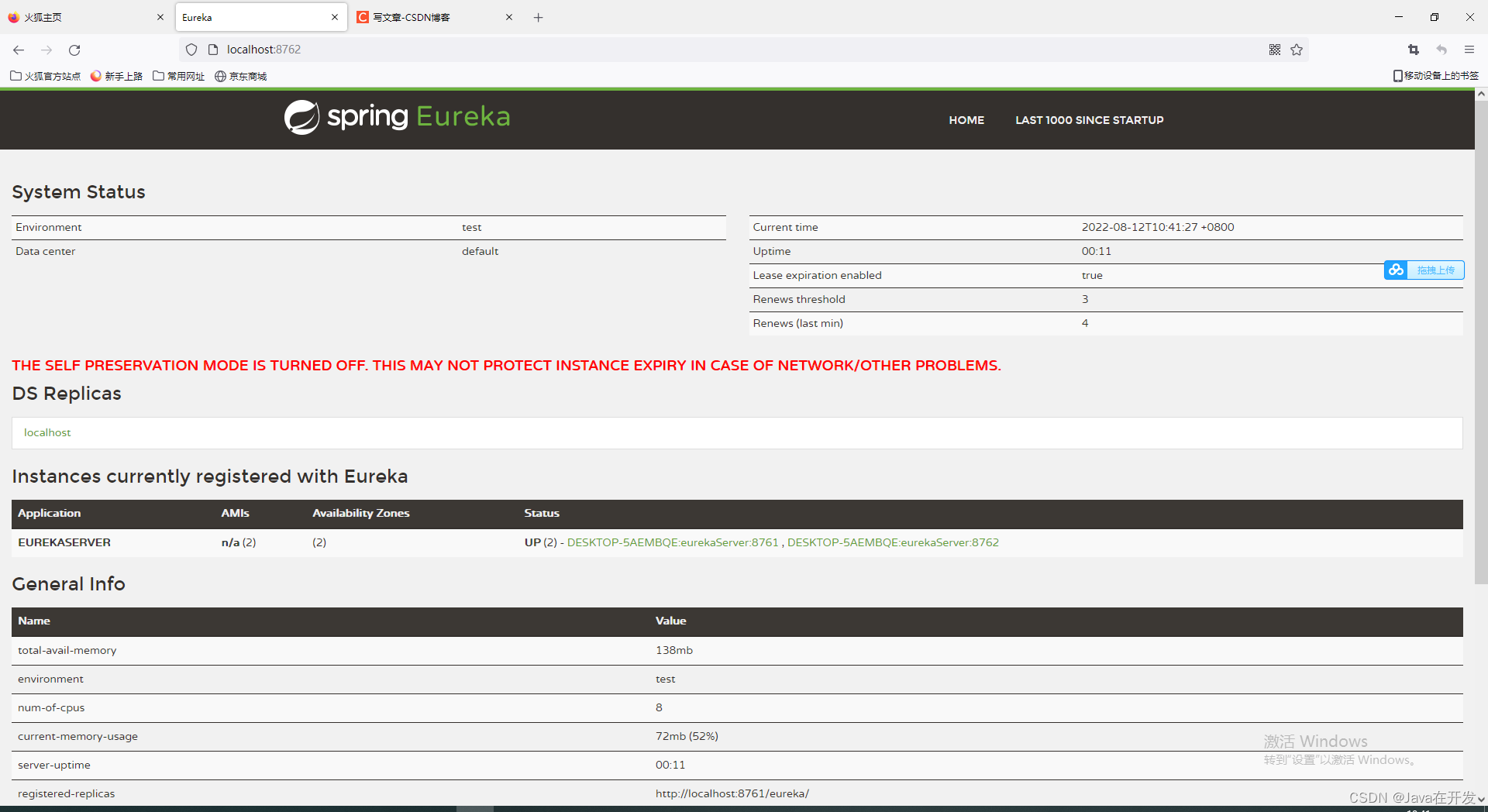1488x812 pixels.
Task: Click the browser Back arrow
Action: (19, 50)
